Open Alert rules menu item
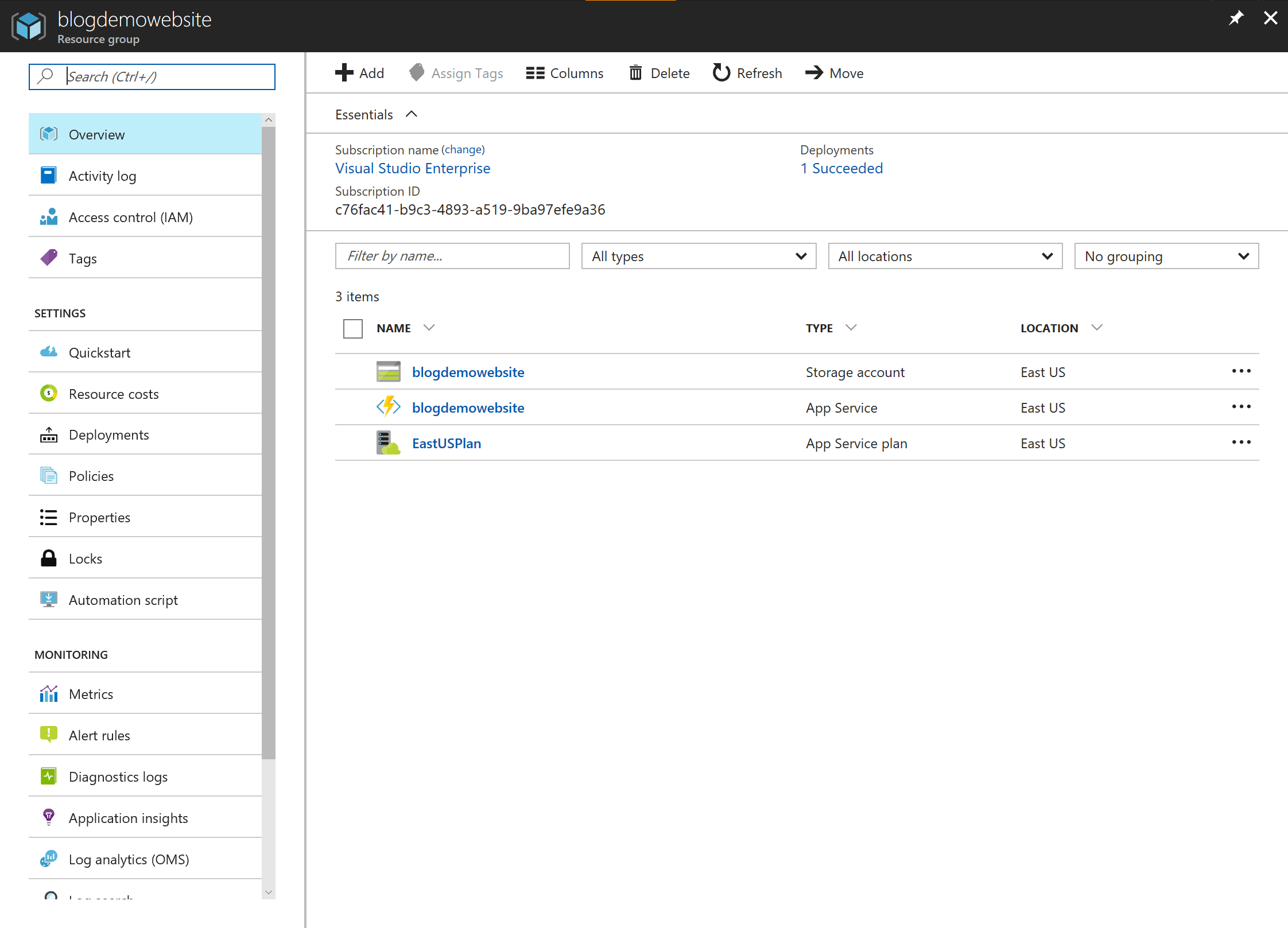 145,735
